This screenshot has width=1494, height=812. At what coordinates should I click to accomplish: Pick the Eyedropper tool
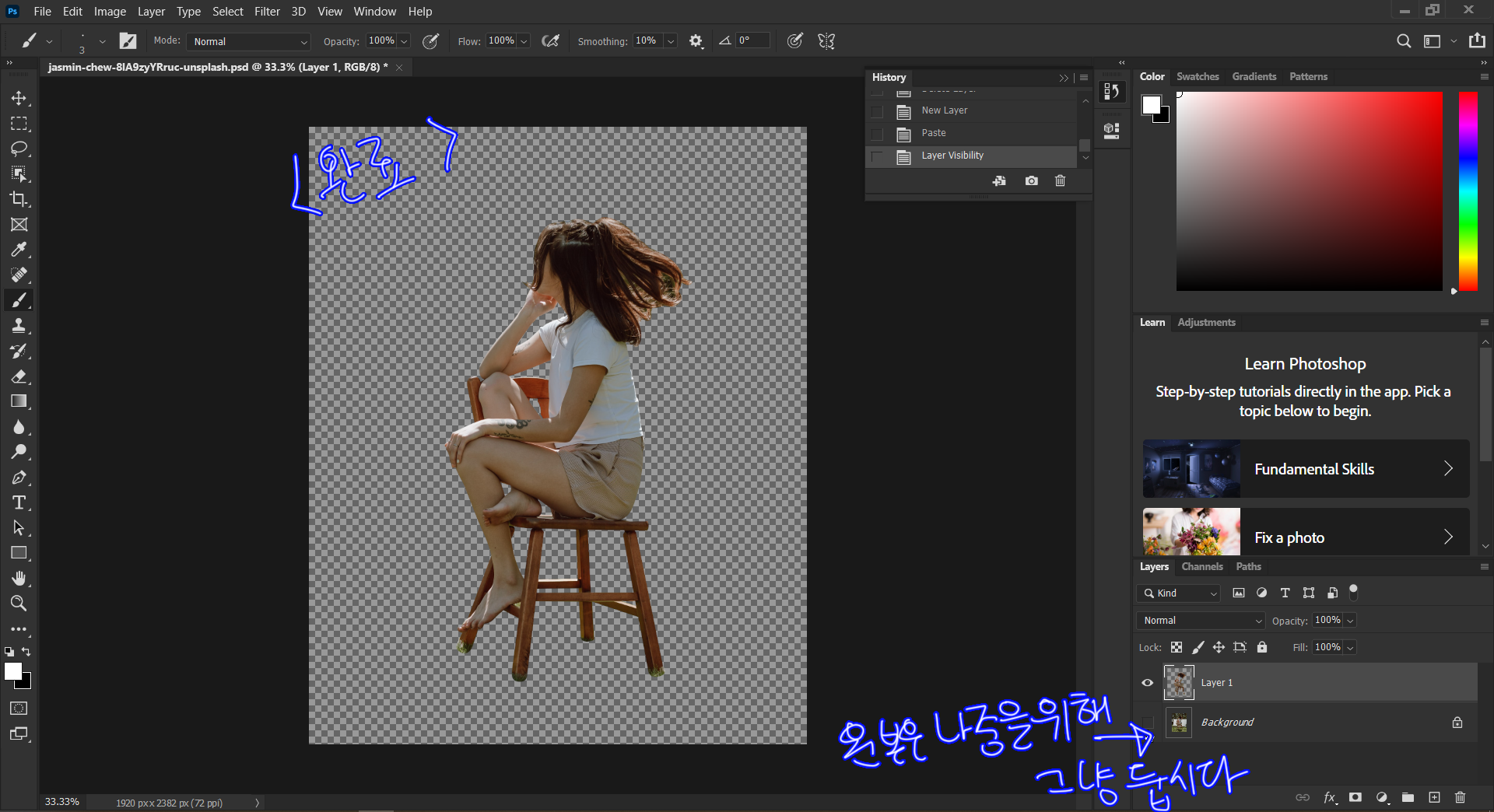(x=19, y=250)
